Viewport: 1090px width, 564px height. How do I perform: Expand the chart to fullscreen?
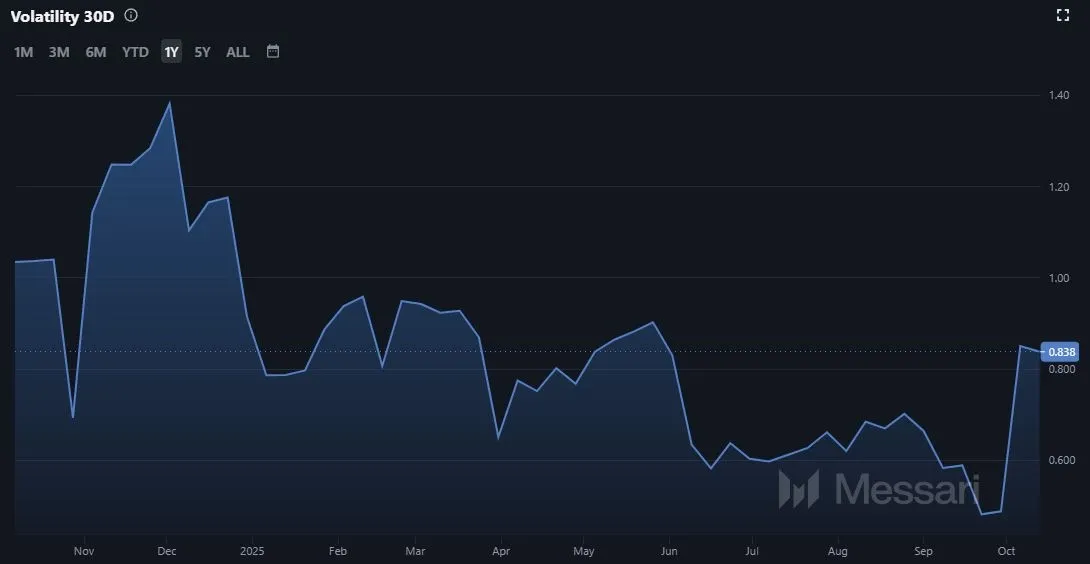tap(1063, 15)
